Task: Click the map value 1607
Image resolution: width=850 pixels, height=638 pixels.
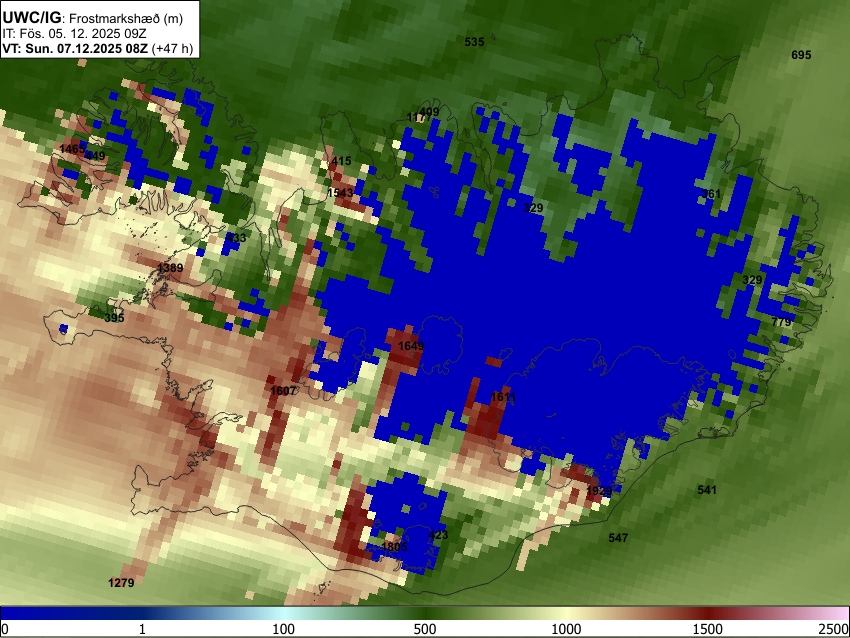Action: point(283,390)
